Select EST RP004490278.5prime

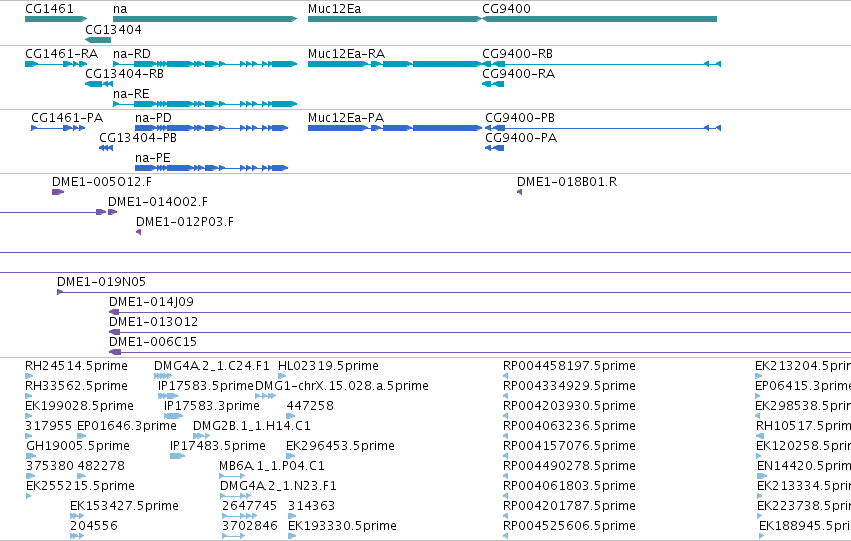click(x=569, y=466)
